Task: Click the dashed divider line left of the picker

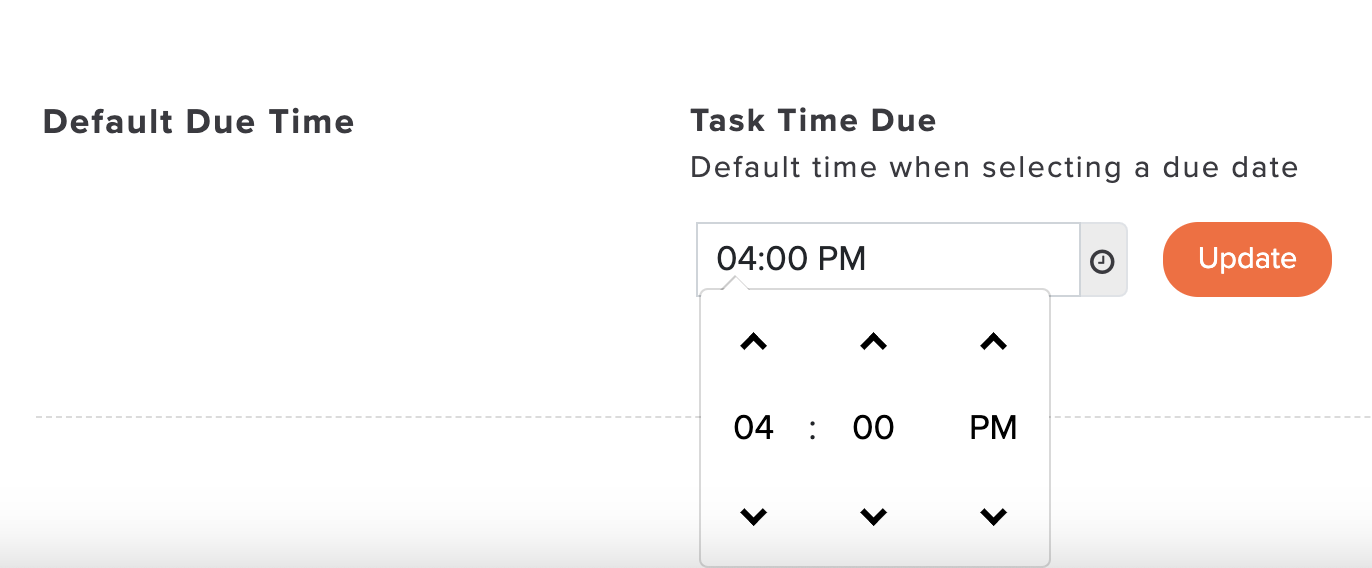Action: coord(367,417)
